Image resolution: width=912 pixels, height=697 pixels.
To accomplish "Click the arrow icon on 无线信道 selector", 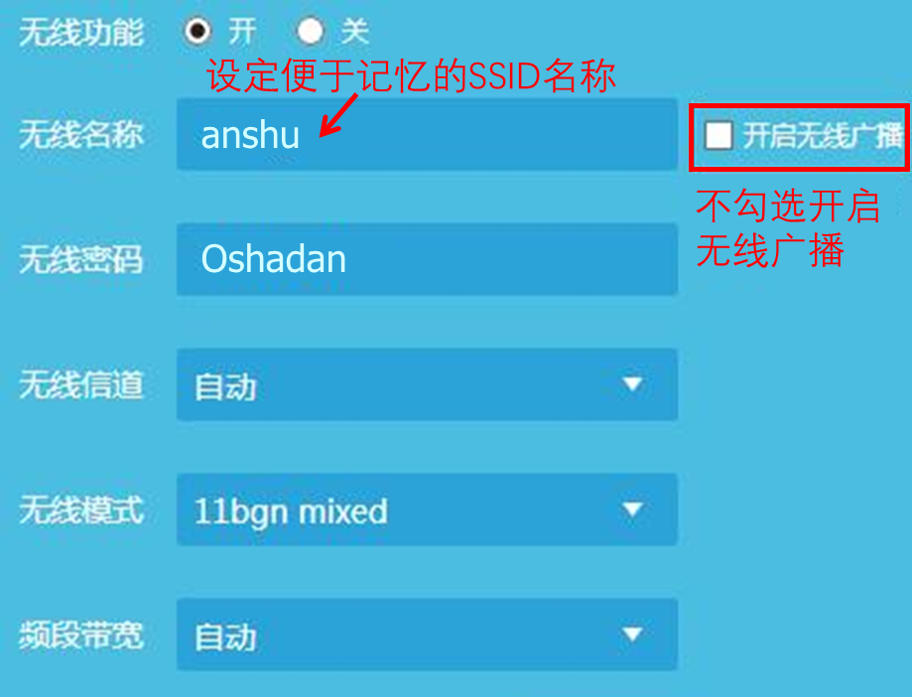I will [632, 385].
